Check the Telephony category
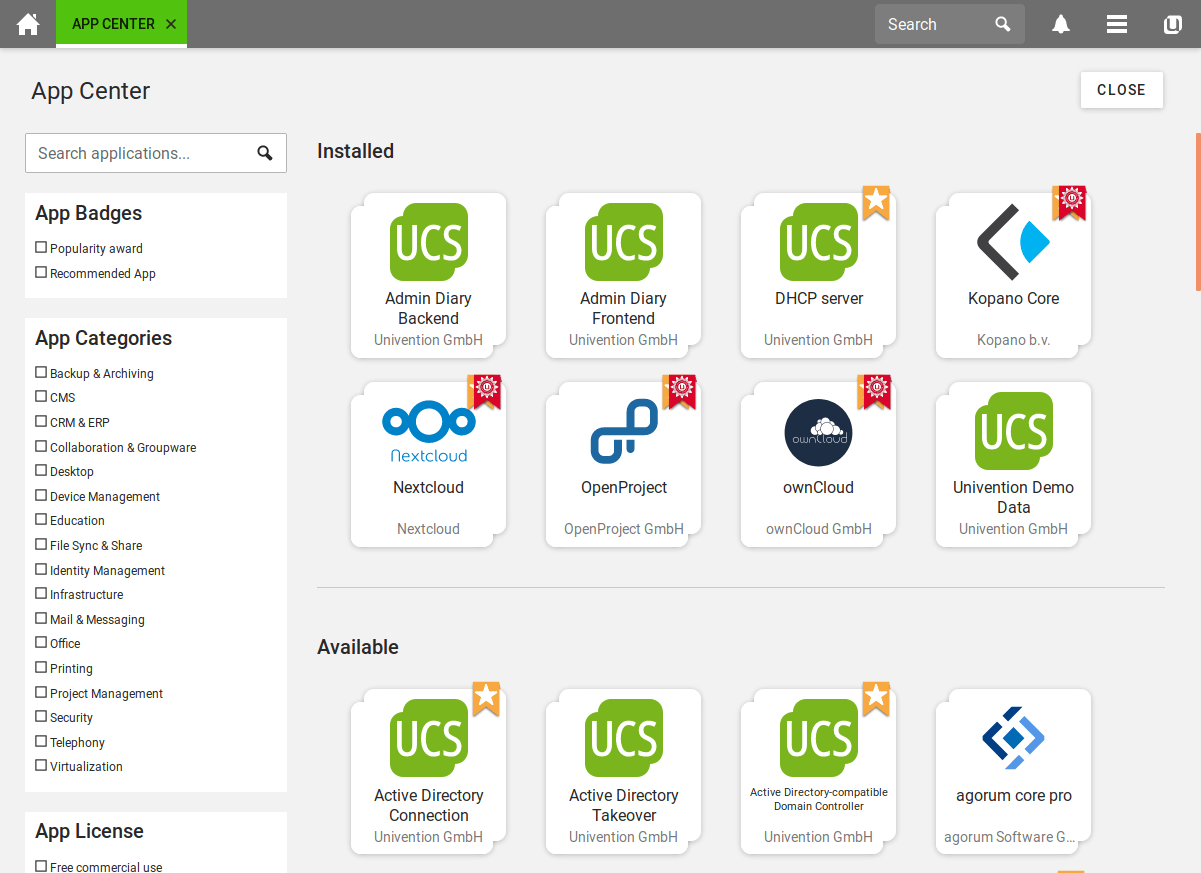This screenshot has height=873, width=1201. [x=41, y=741]
